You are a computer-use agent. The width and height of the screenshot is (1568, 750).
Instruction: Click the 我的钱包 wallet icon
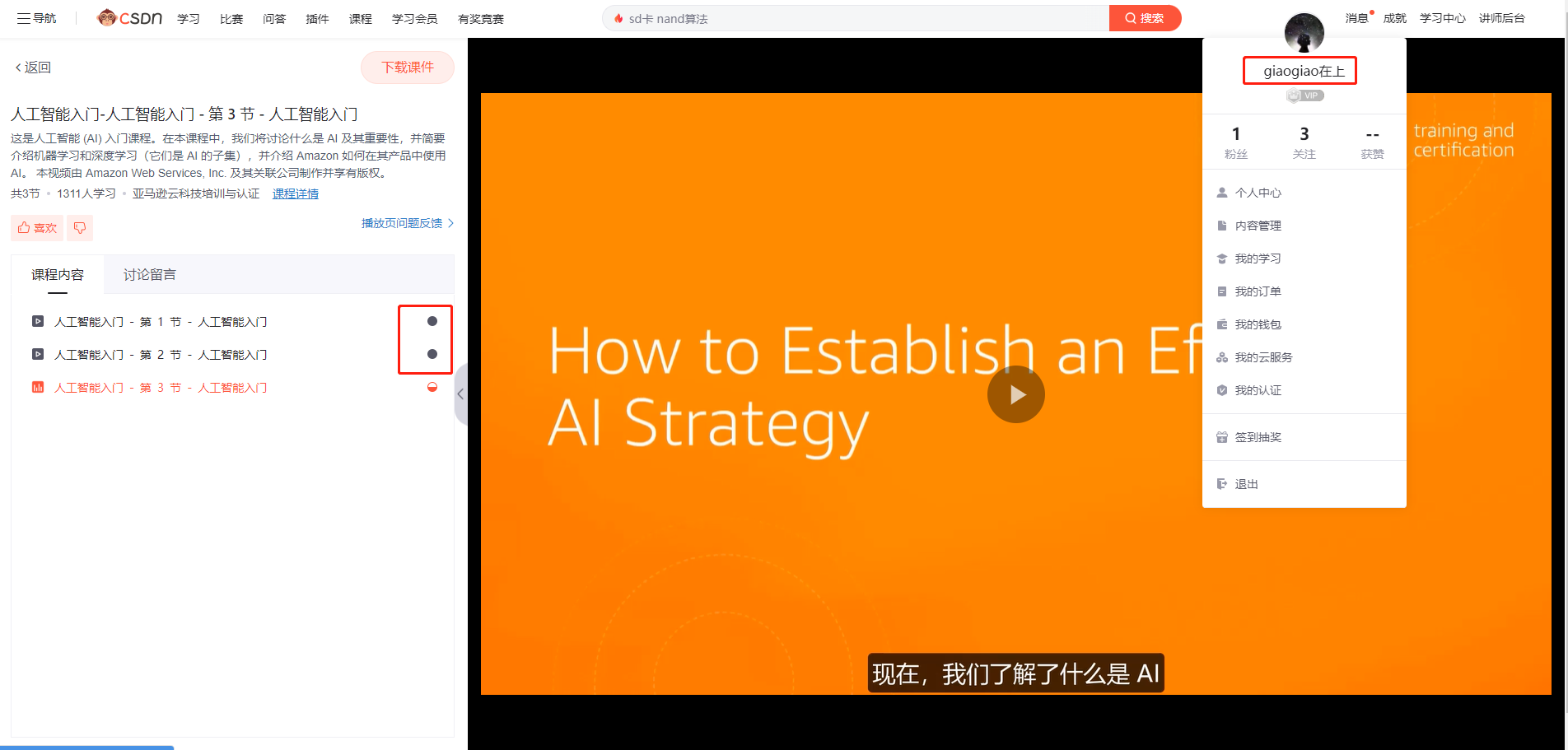1222,324
